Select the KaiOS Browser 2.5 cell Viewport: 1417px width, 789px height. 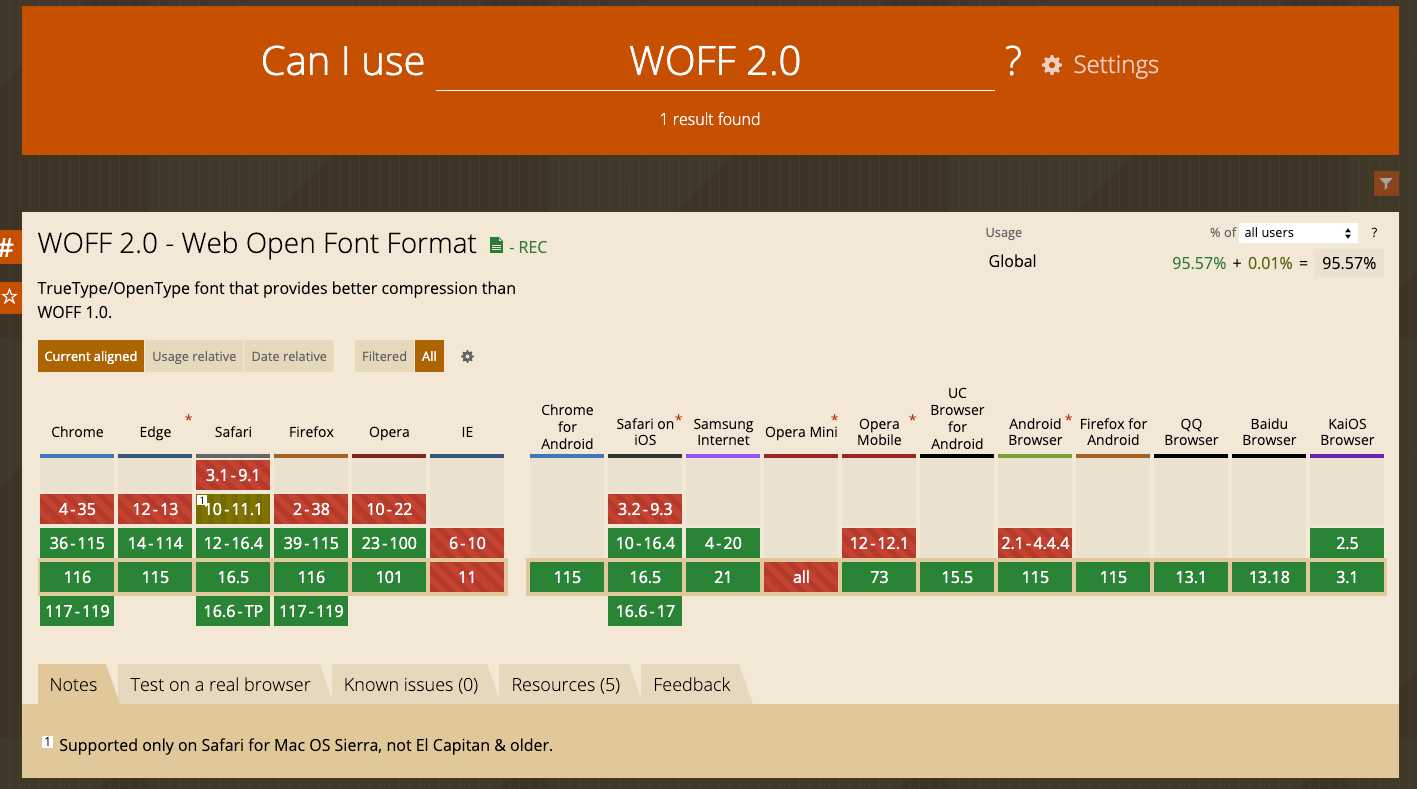pyautogui.click(x=1347, y=543)
